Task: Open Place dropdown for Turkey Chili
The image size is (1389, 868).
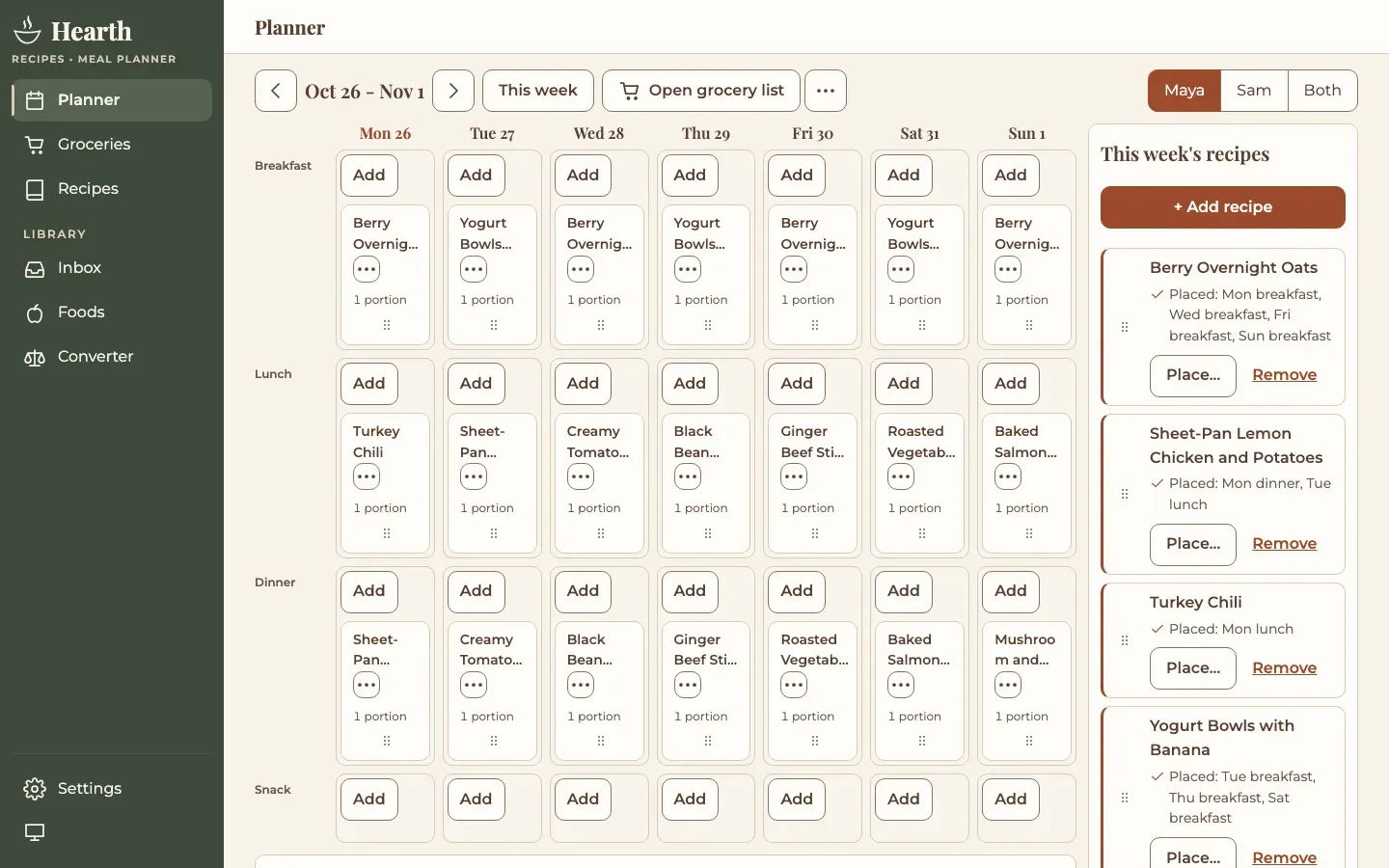Action: pyautogui.click(x=1193, y=668)
